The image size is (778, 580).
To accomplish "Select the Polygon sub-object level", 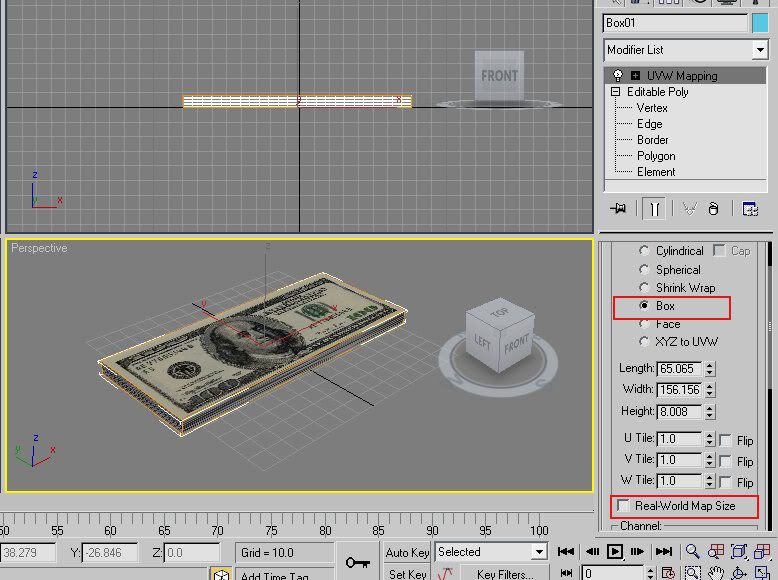I will point(656,156).
